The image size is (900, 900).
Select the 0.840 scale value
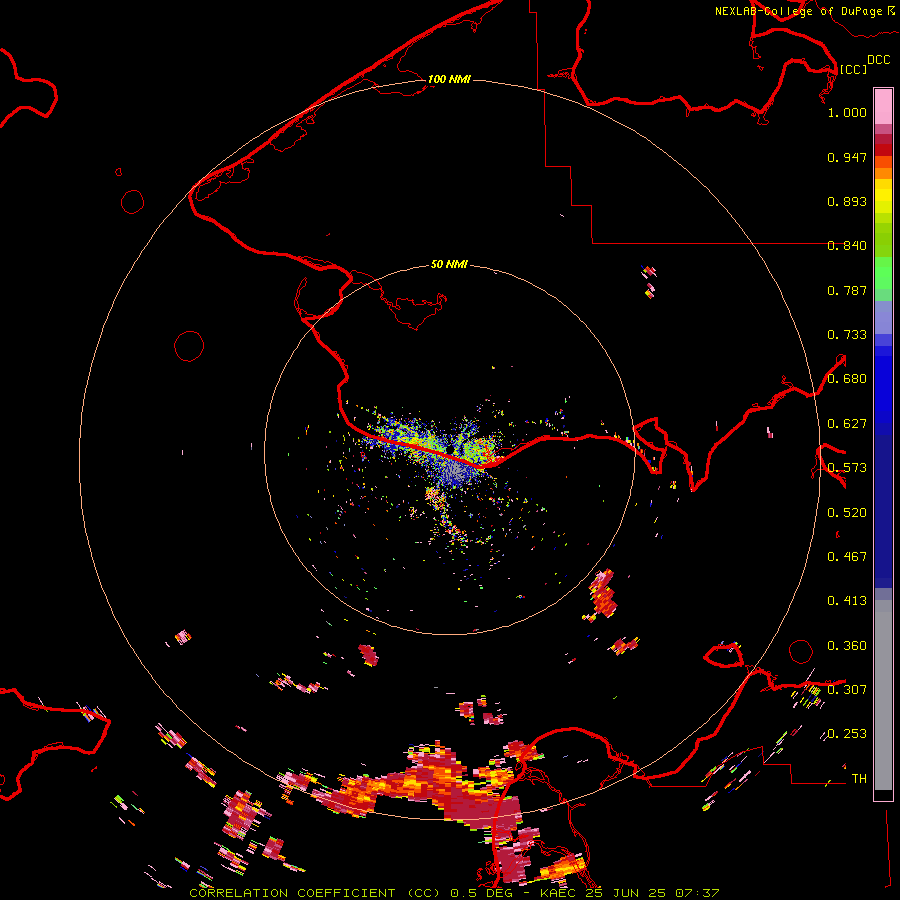tap(847, 246)
